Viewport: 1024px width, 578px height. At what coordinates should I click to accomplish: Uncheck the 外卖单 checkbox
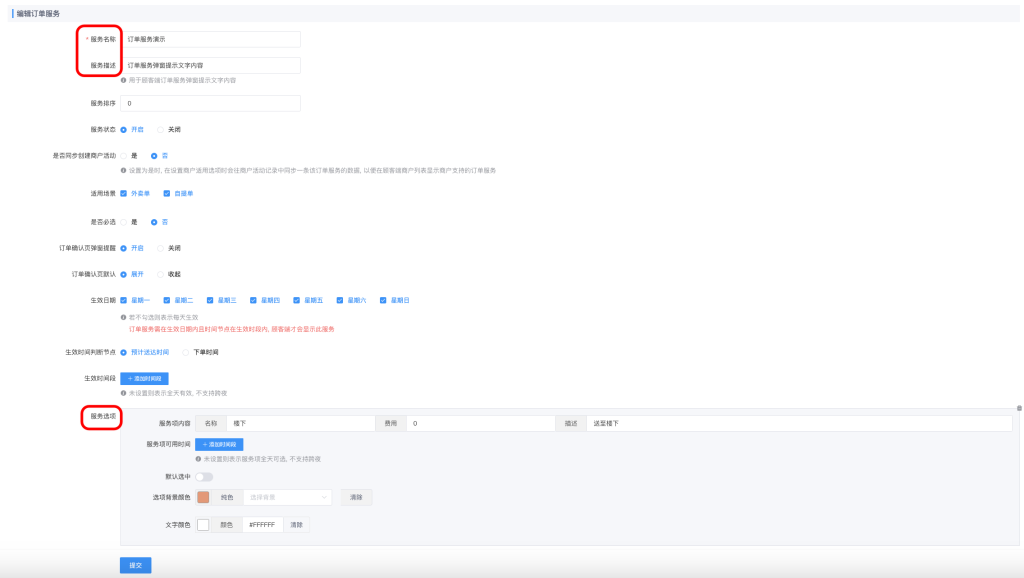(124, 193)
